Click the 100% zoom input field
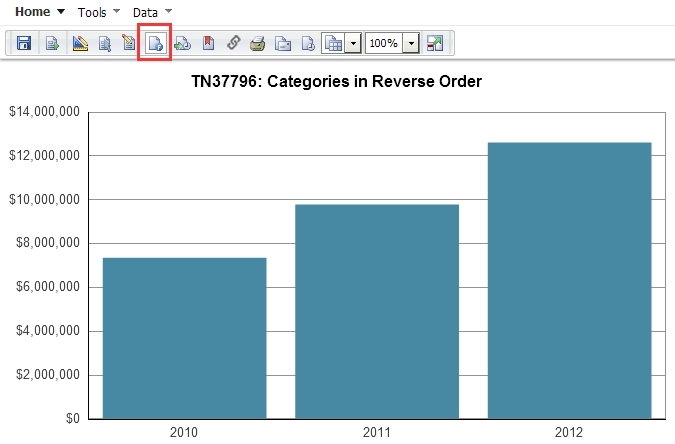Screen dimensions: 675x444 tap(384, 44)
